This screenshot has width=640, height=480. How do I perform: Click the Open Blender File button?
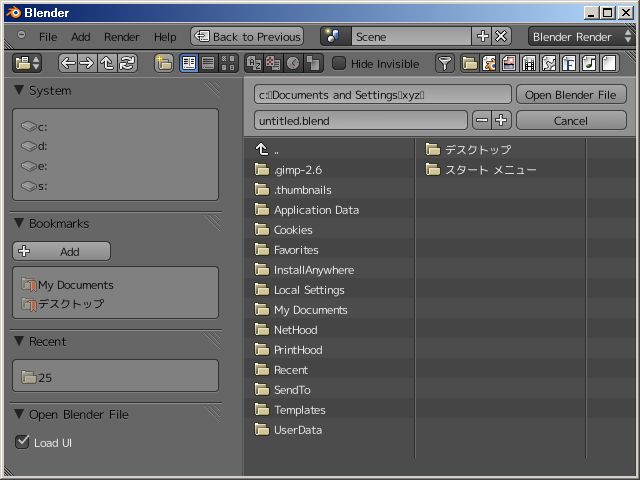pyautogui.click(x=571, y=95)
